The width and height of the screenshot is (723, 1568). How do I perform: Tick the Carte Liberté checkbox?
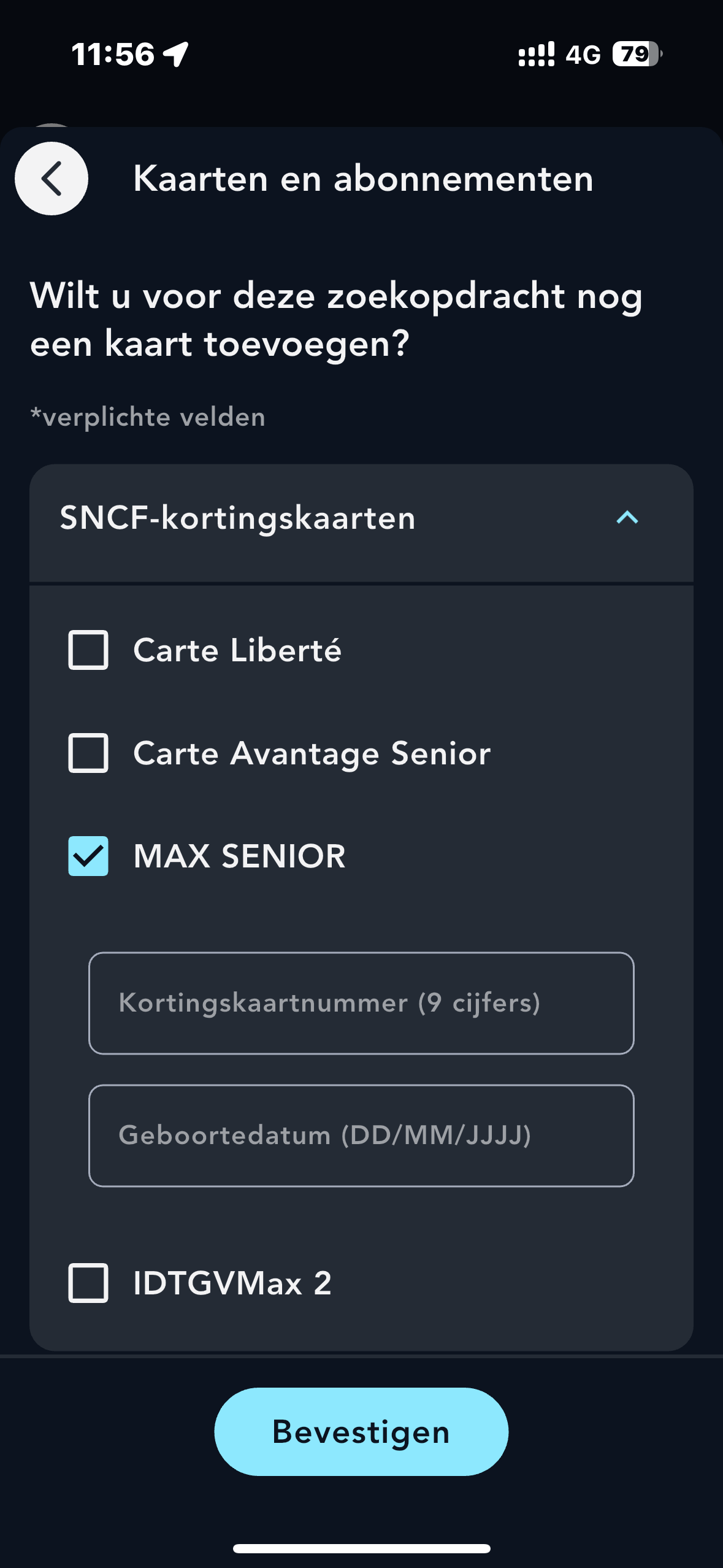click(x=88, y=650)
